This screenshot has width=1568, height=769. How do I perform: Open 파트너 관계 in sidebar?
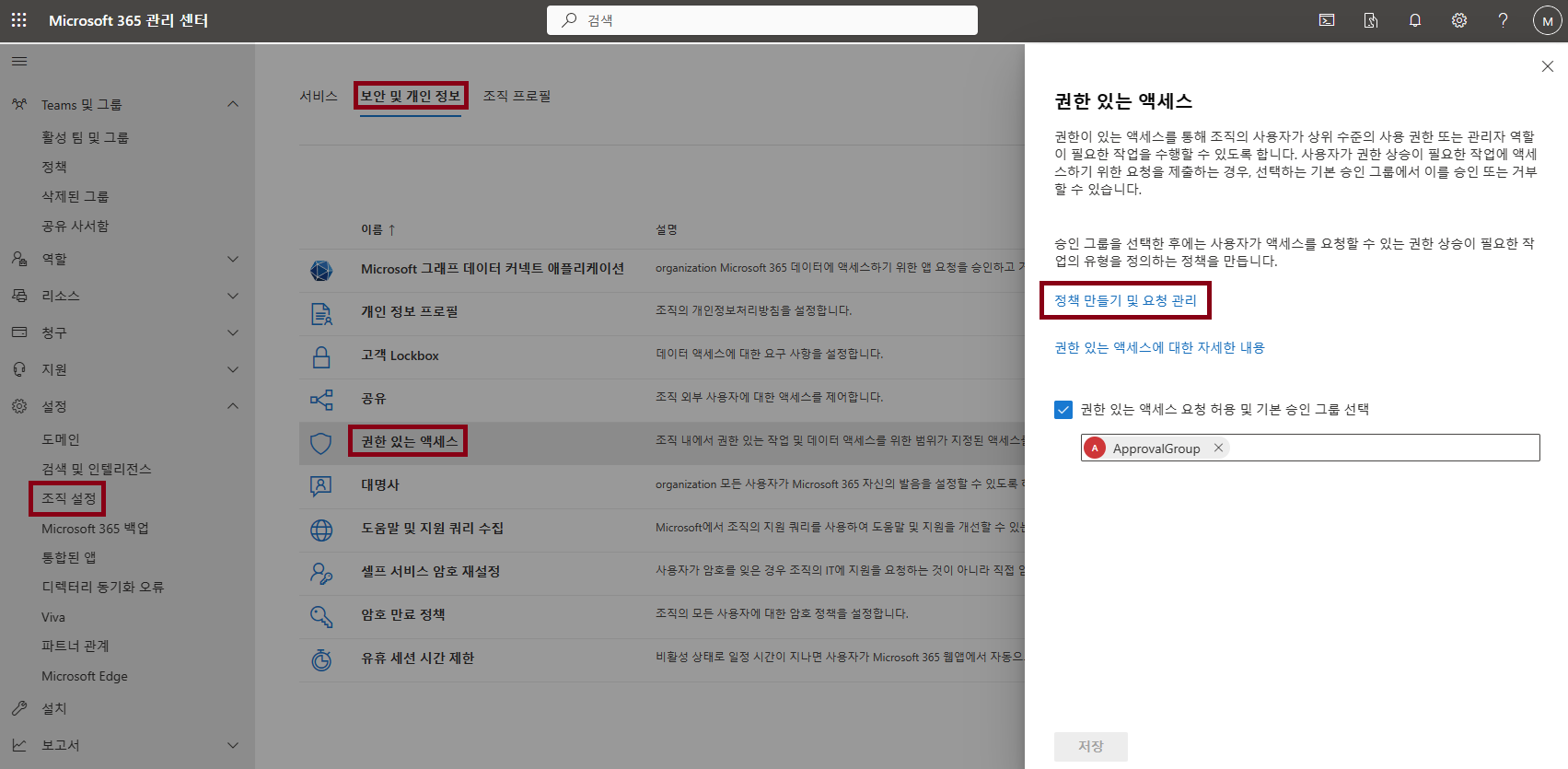tap(75, 646)
